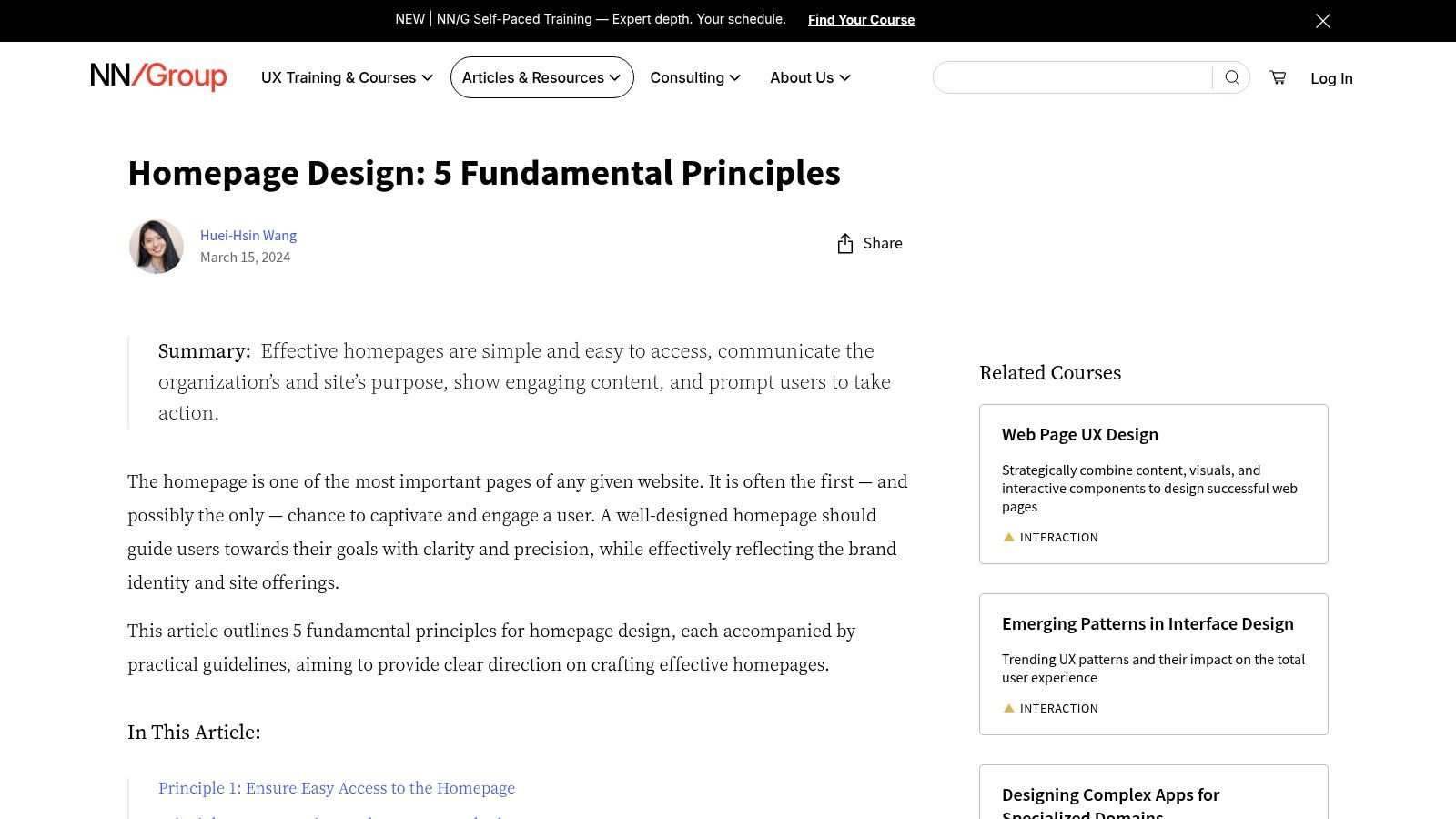Open Principle 1: Ensure Easy Access to the Homepage
Image resolution: width=1456 pixels, height=819 pixels.
[337, 788]
